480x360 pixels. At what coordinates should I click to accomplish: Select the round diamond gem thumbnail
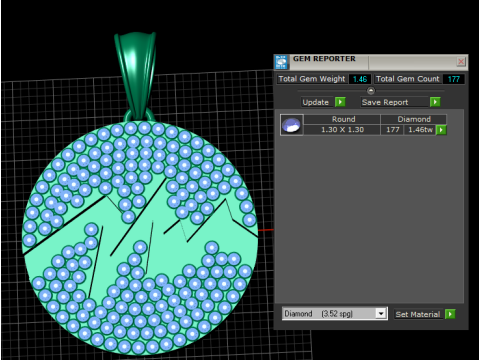[292, 125]
